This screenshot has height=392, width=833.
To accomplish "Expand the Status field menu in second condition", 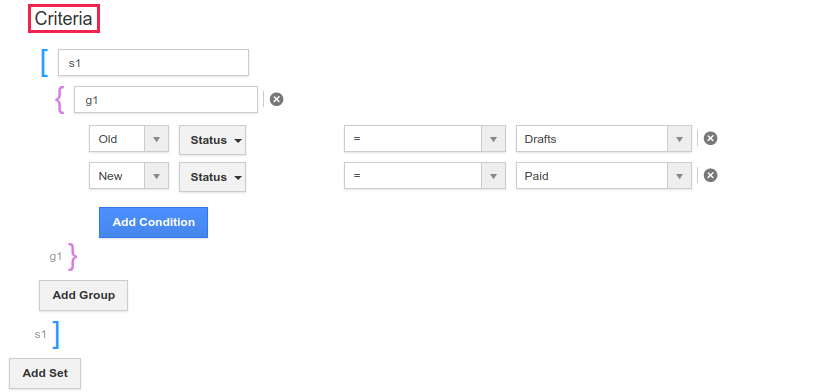I will pyautogui.click(x=212, y=177).
